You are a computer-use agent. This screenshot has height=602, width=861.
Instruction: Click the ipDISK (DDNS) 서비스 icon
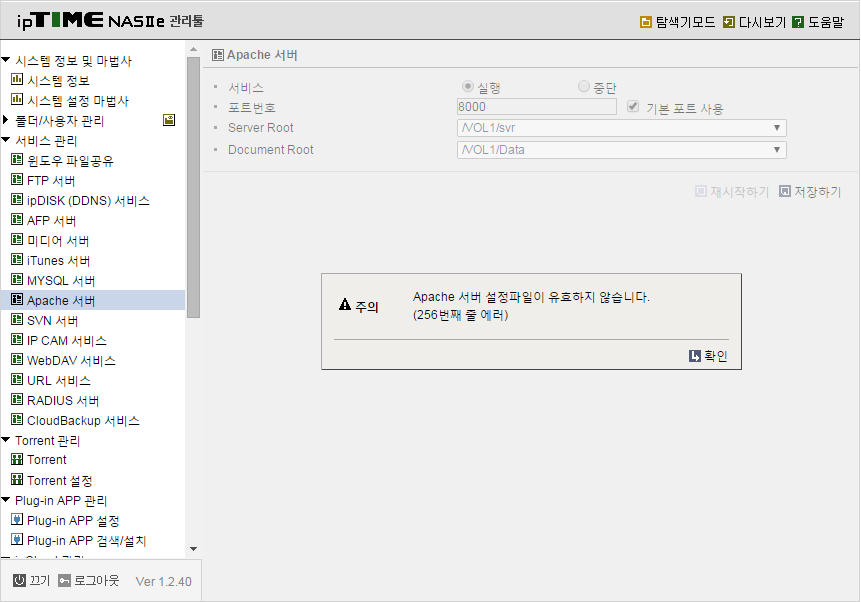pos(17,199)
